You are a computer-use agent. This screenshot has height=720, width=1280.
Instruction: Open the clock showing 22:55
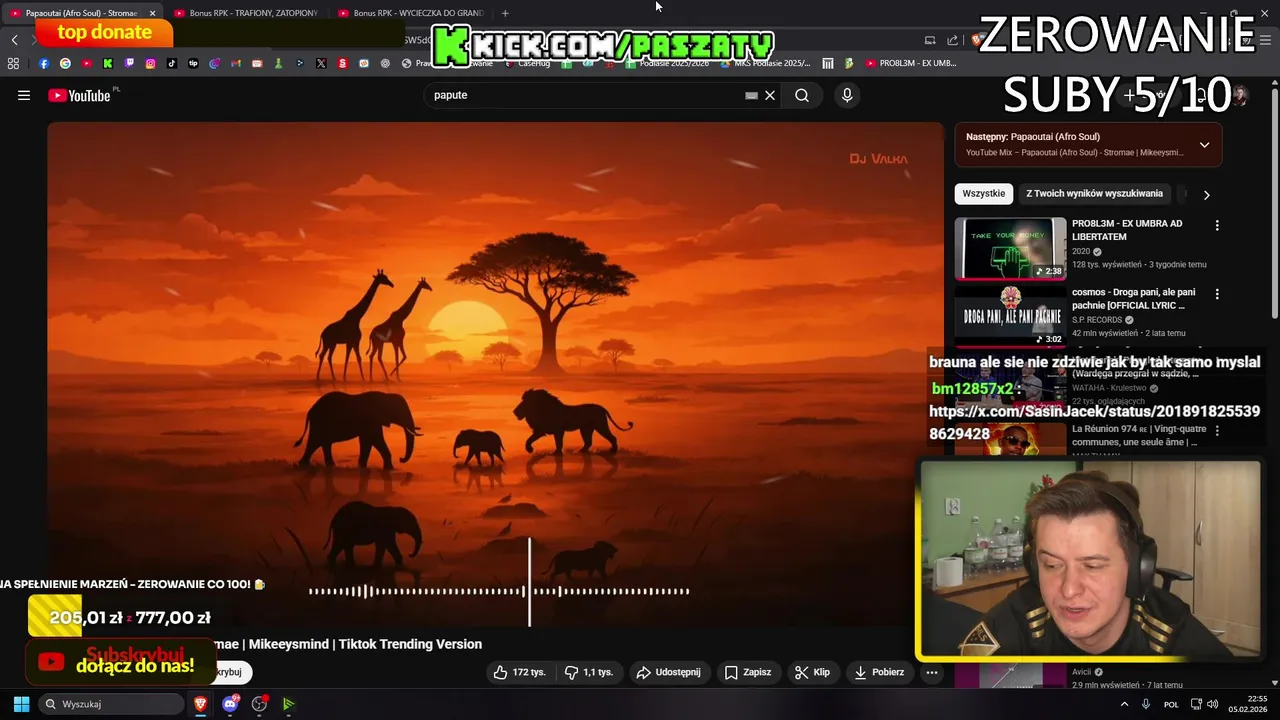[1248, 704]
